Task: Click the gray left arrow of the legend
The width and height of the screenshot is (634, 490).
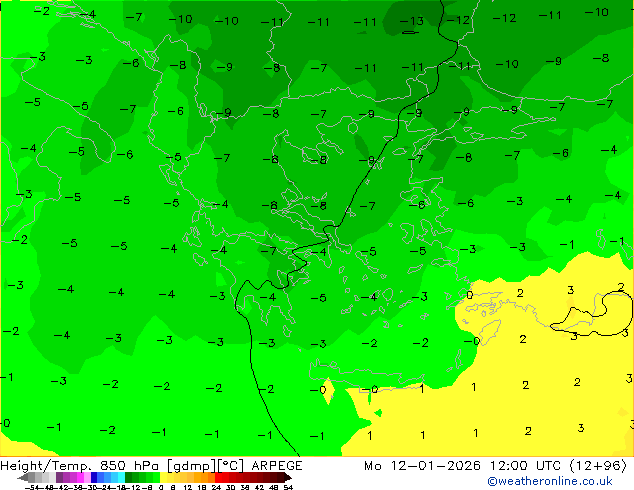Action: 23,478
